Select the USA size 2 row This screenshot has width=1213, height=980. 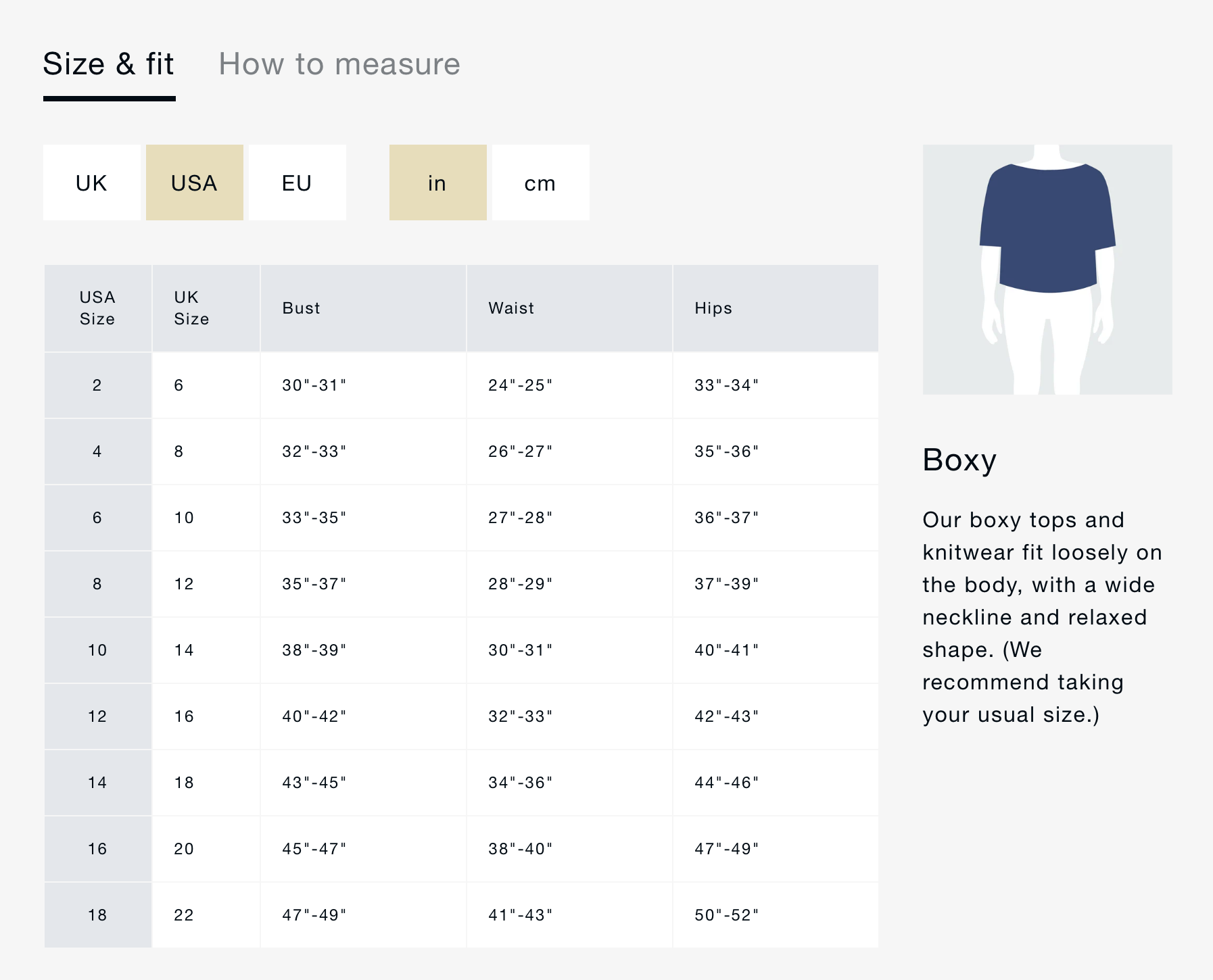[97, 385]
